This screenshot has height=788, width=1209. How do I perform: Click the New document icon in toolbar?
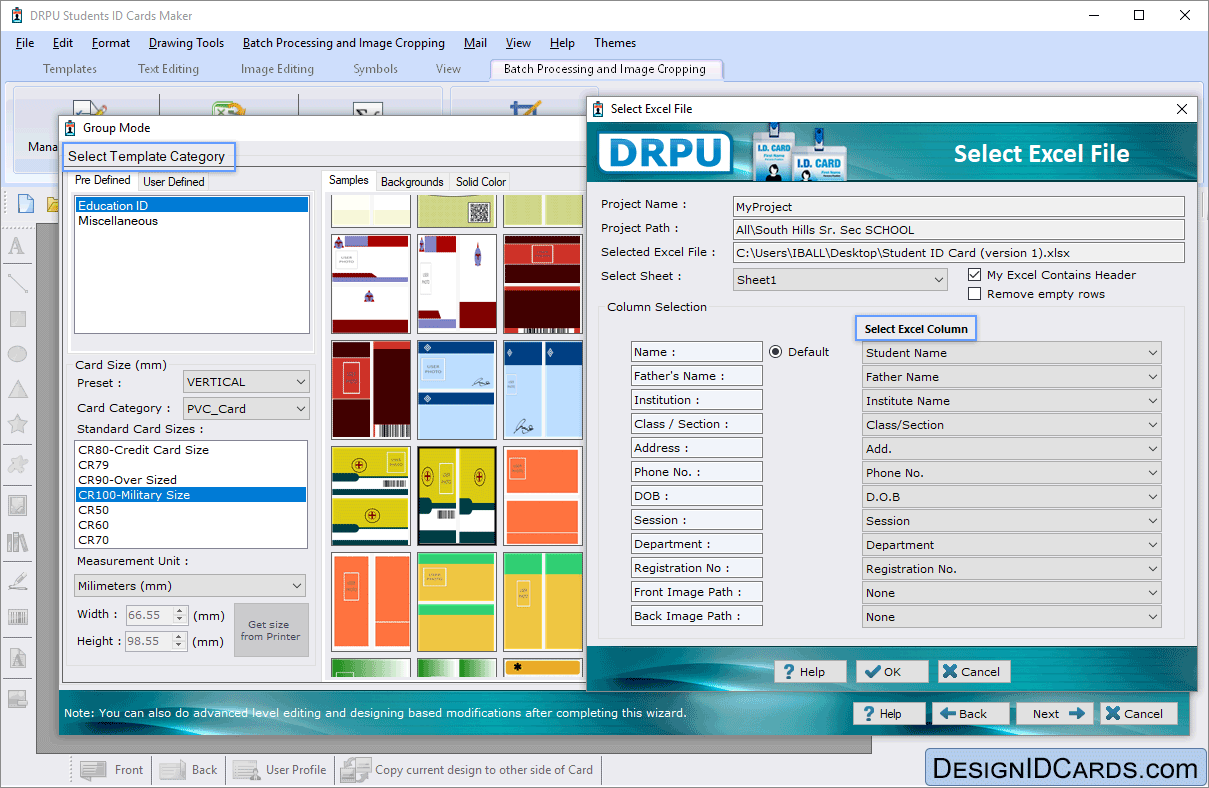[27, 204]
